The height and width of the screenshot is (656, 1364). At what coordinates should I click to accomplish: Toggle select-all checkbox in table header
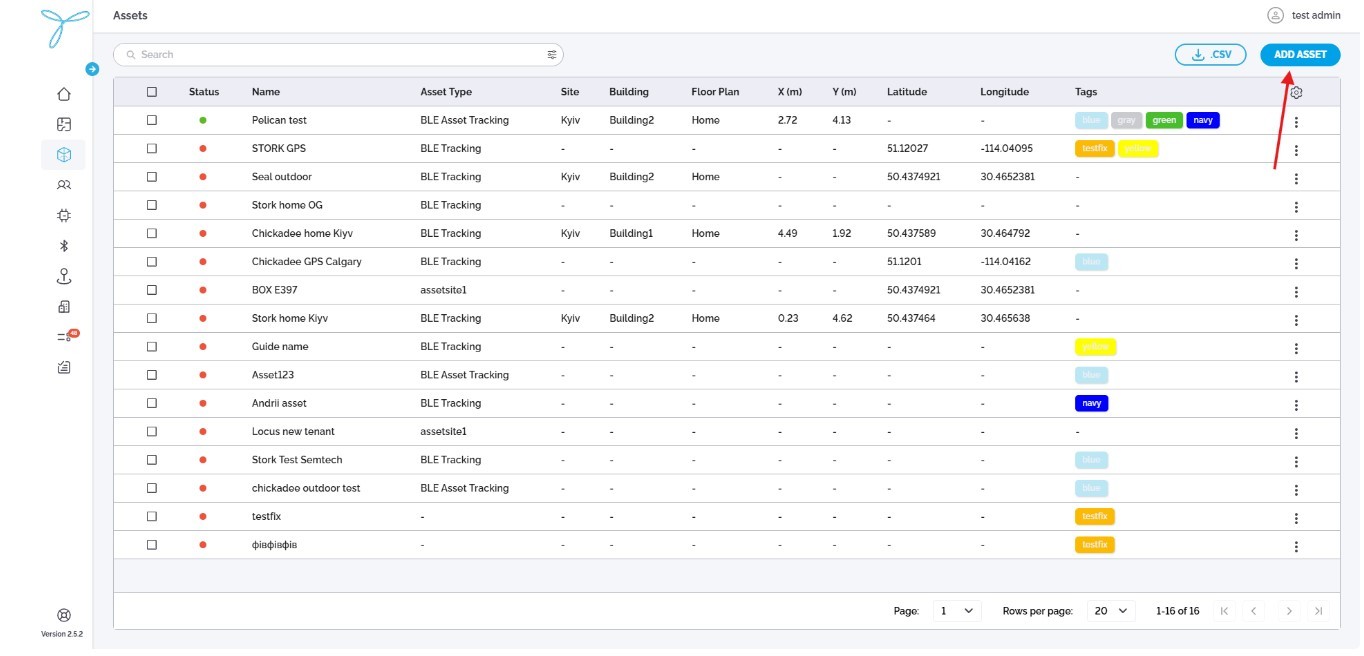pos(152,92)
